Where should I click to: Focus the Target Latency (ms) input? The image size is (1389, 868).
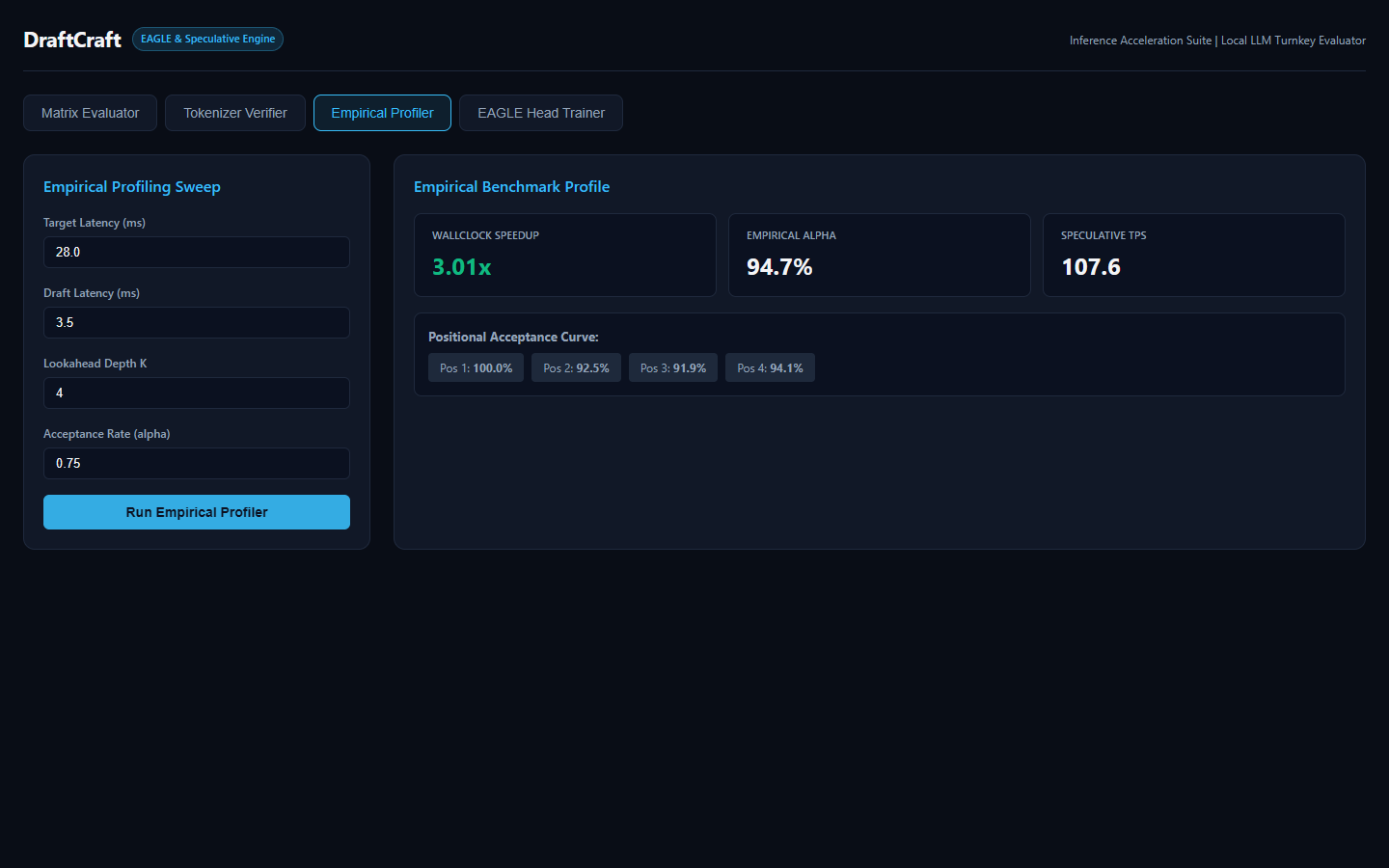[197, 252]
